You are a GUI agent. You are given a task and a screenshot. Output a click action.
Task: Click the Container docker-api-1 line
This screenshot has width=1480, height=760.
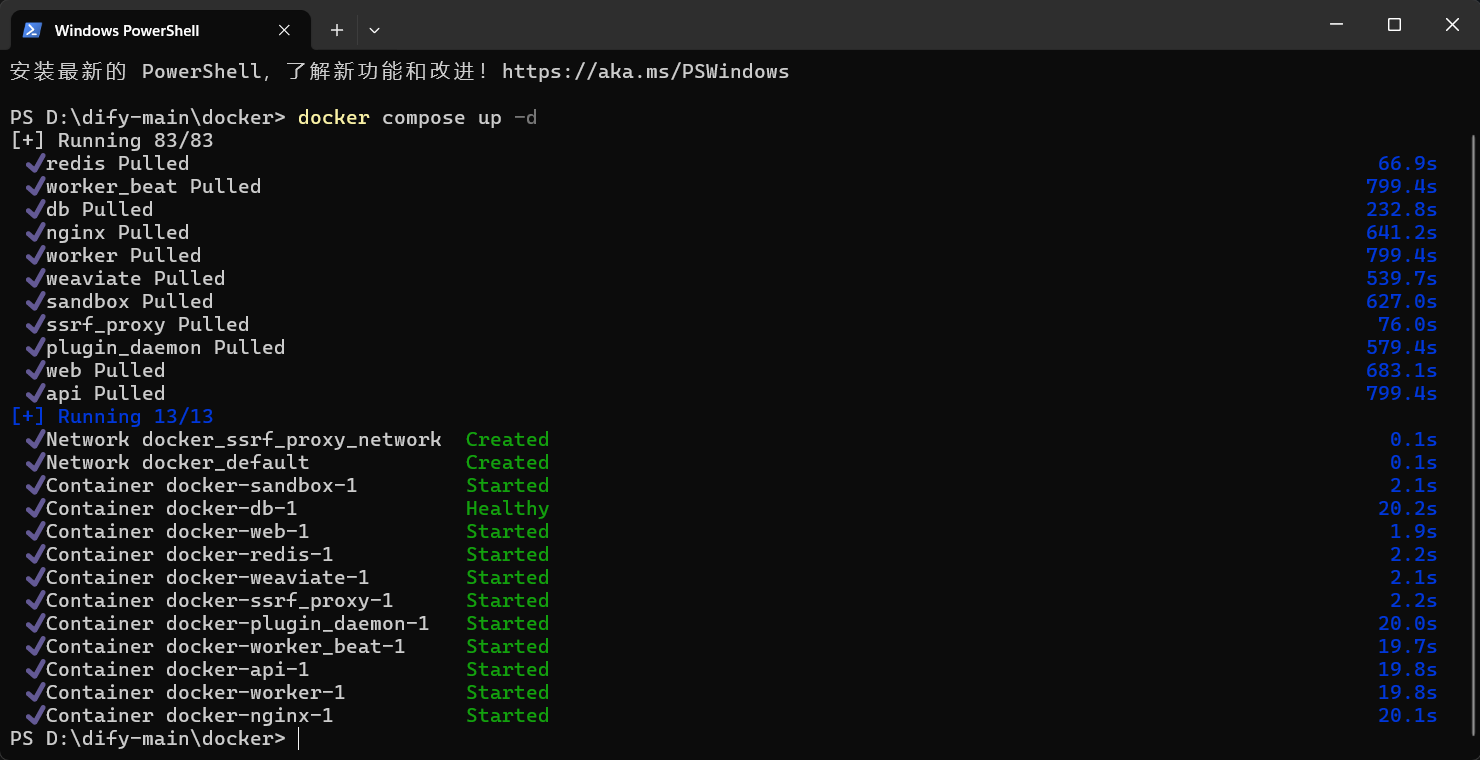[178, 669]
